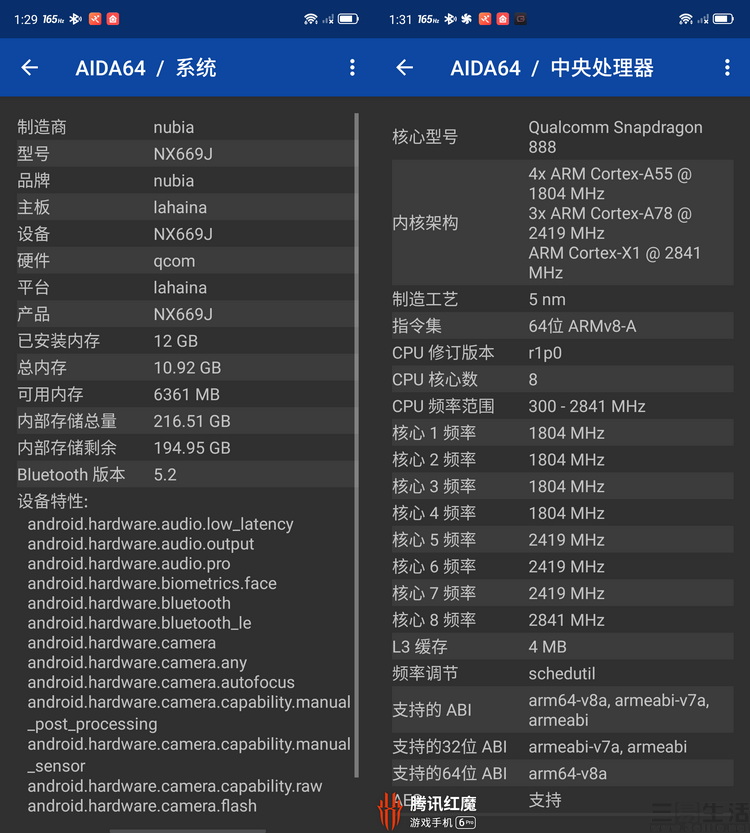This screenshot has width=750, height=833.
Task: Go back from the AIDA64 系统 screen
Action: [x=30, y=67]
